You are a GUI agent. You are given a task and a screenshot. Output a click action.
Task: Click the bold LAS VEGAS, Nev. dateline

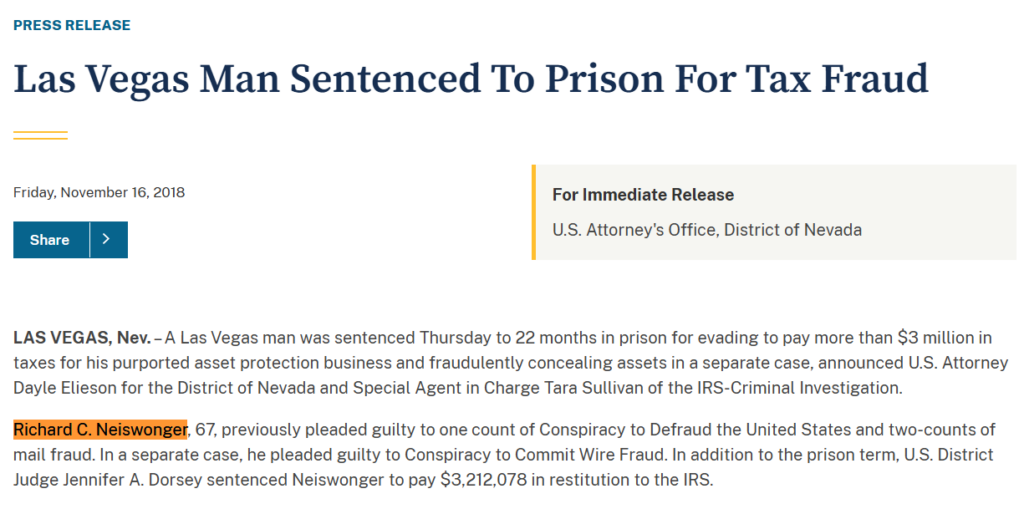click(x=82, y=338)
